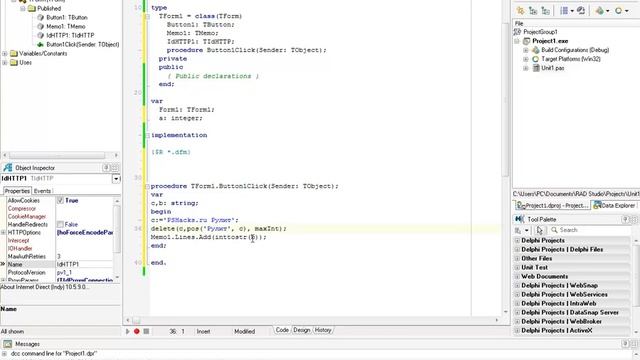The image size is (640, 360).
Task: Click the Messages panel icon
Action: (7, 344)
